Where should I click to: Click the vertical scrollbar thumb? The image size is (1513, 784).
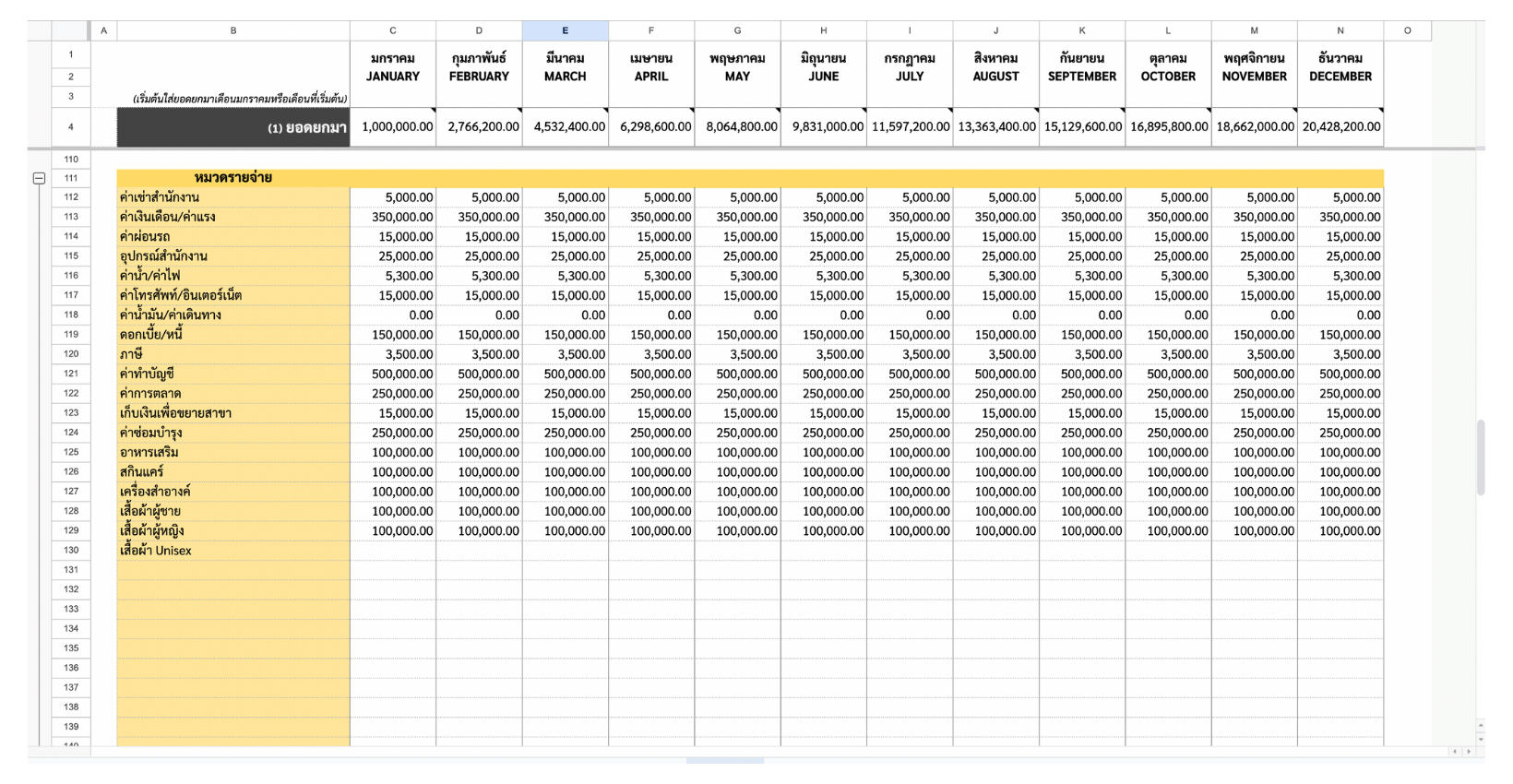(x=1481, y=457)
